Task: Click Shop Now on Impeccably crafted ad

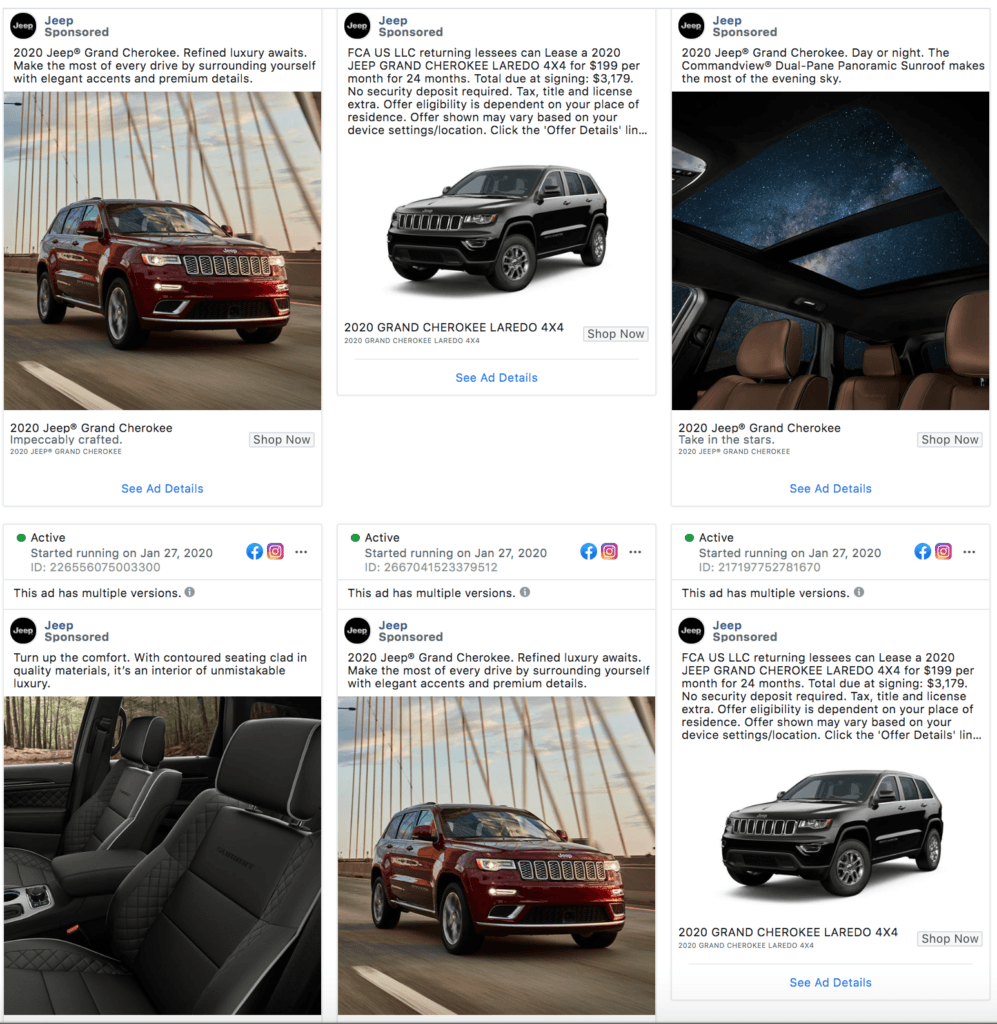Action: pyautogui.click(x=281, y=440)
